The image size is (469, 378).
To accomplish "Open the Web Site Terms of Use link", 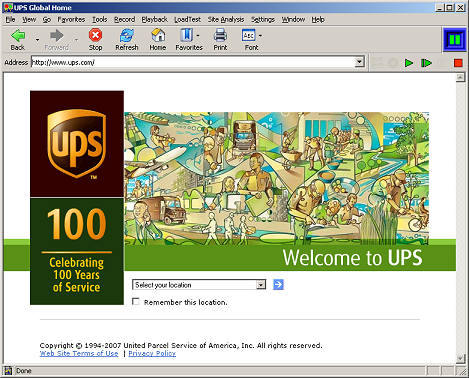I will click(x=79, y=353).
